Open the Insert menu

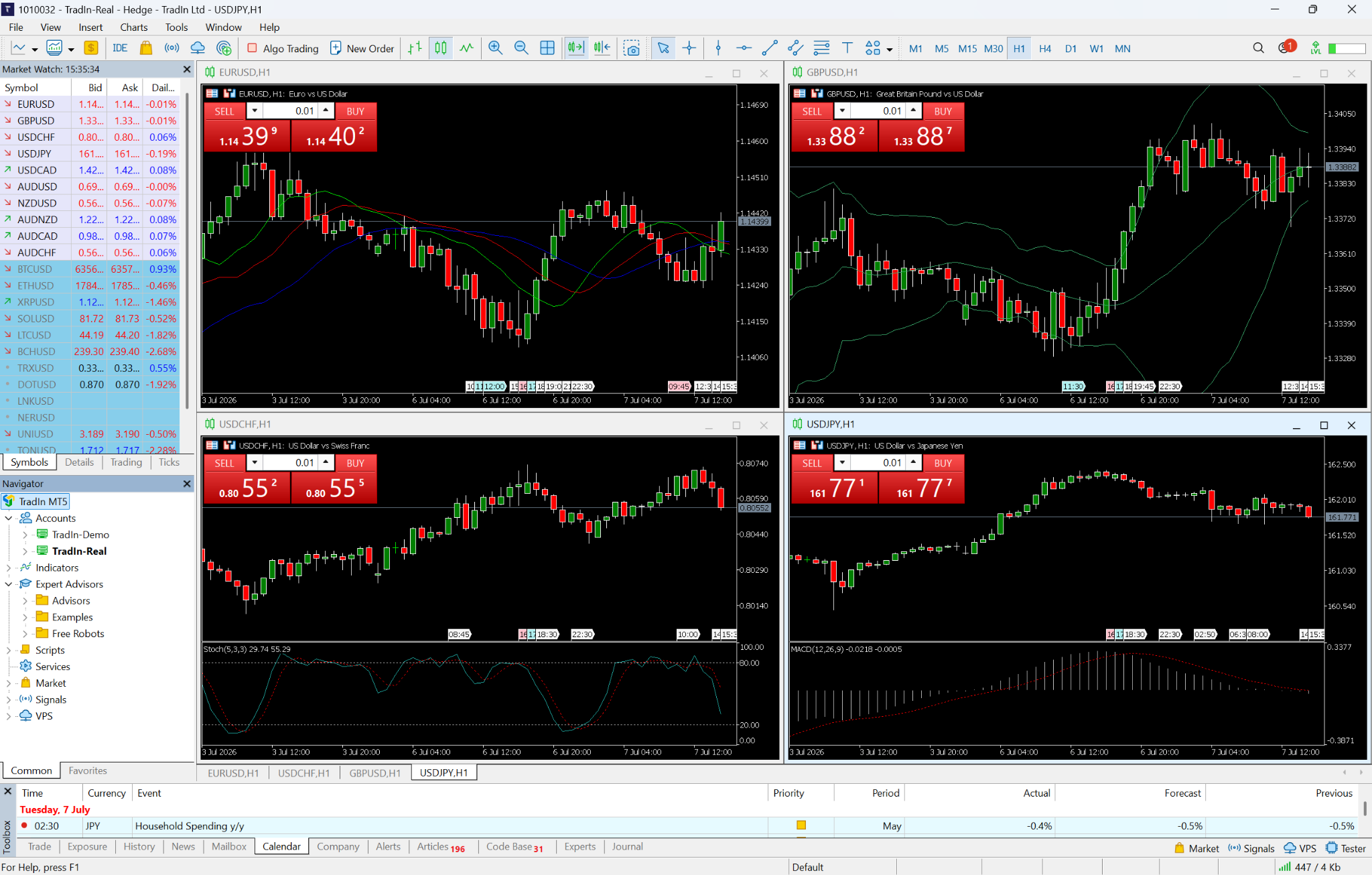click(90, 27)
